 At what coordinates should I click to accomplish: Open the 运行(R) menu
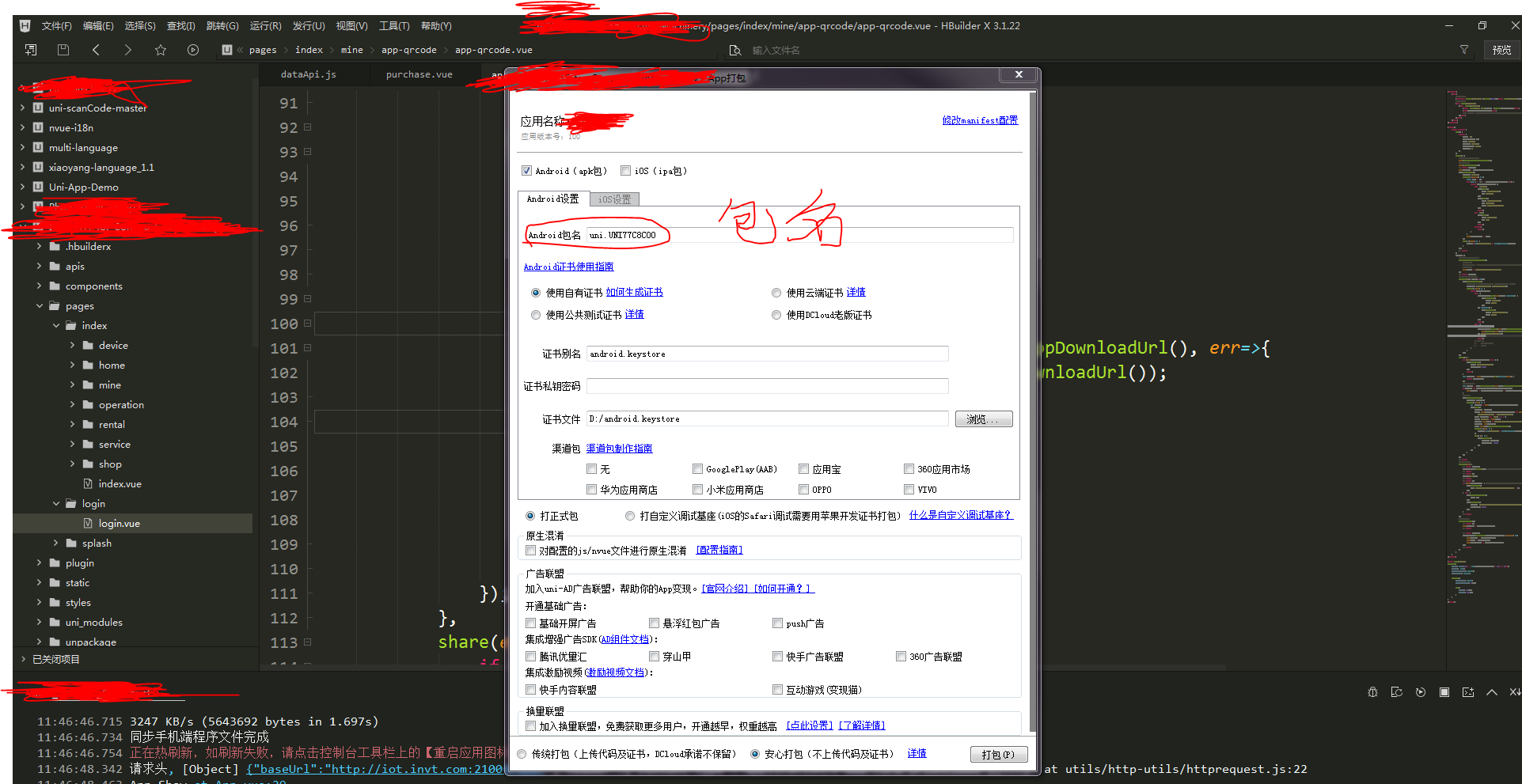pyautogui.click(x=265, y=25)
